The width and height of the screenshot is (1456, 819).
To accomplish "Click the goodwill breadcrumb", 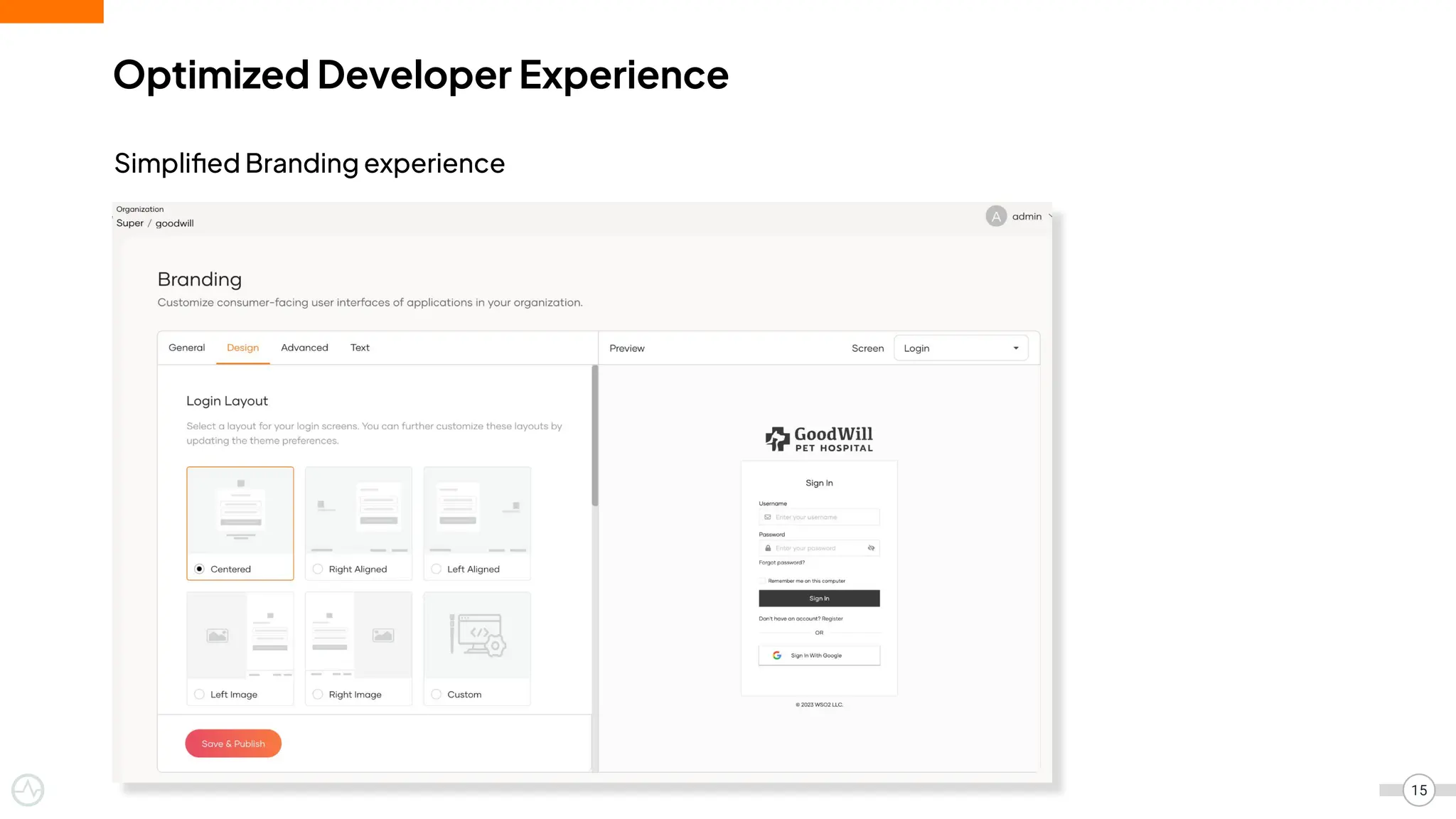I will 175,223.
